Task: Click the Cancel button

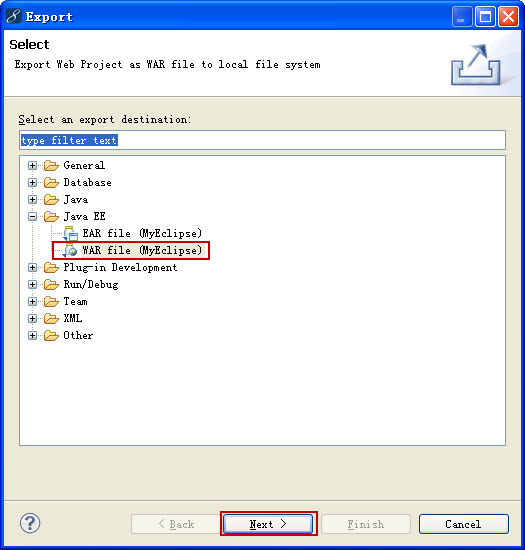Action: 464,524
